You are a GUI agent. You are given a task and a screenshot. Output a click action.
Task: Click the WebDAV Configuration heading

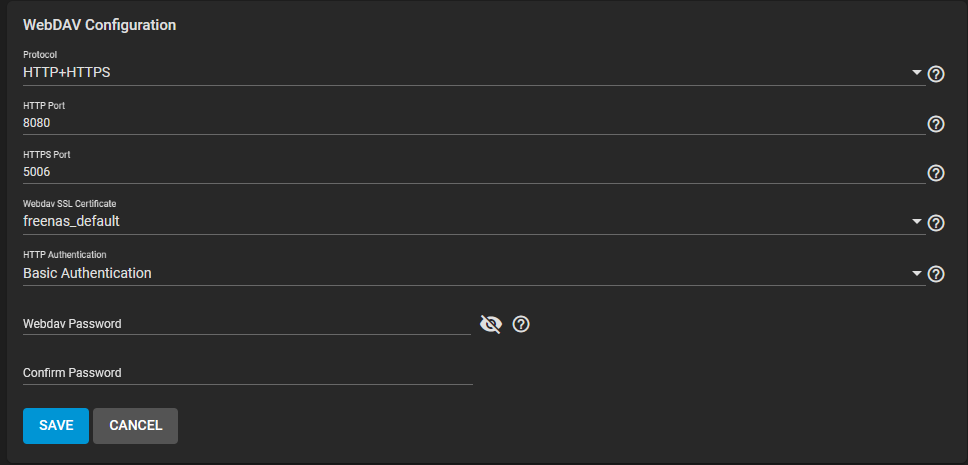pyautogui.click(x=99, y=25)
